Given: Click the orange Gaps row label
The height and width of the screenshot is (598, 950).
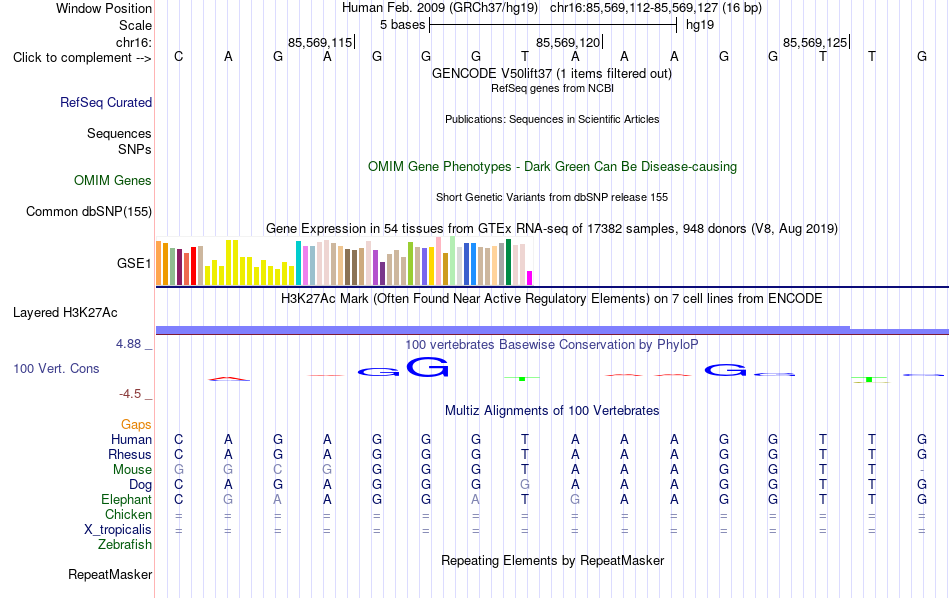Looking at the screenshot, I should (x=136, y=425).
